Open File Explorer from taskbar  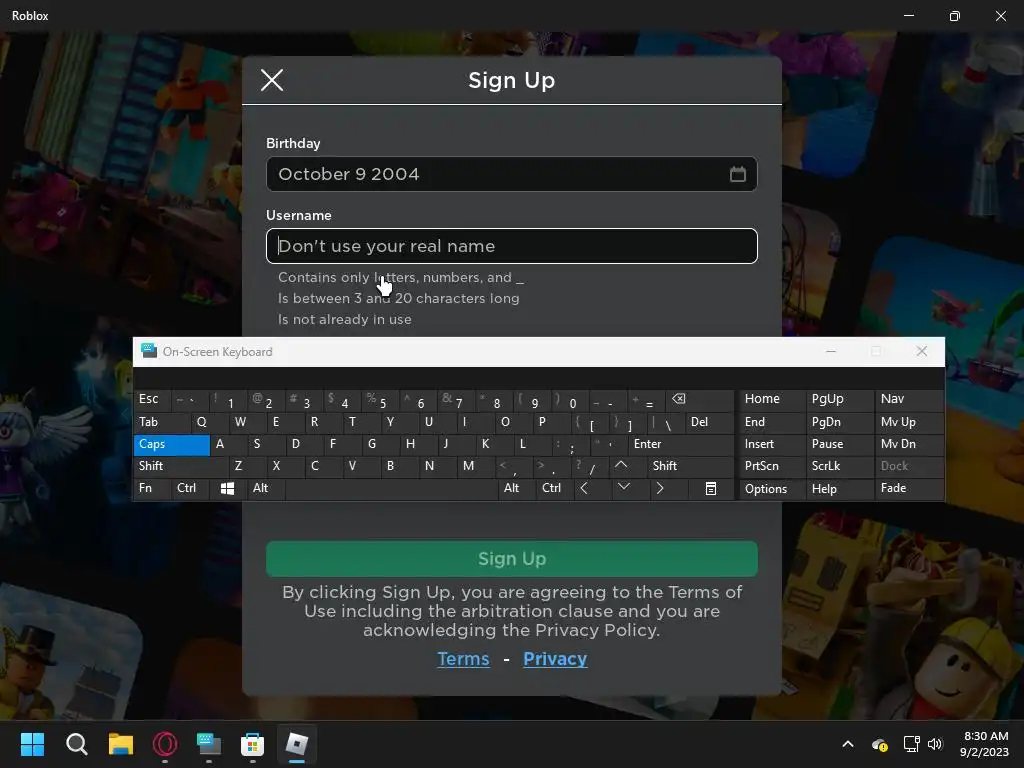(x=120, y=744)
